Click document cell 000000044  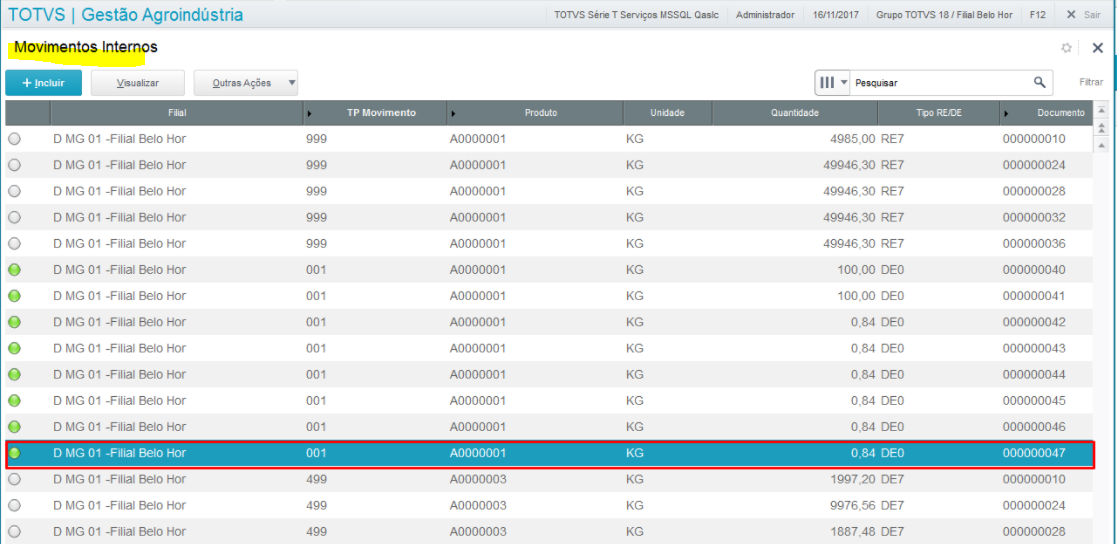pyautogui.click(x=1034, y=375)
